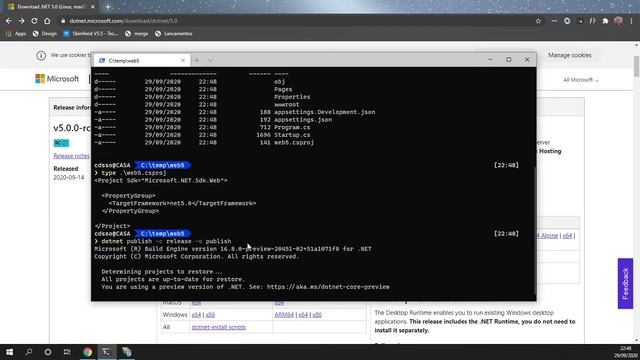Viewport: 640px width, 360px height.
Task: Open the Apps bookmarks shortcut
Action: tap(16, 34)
